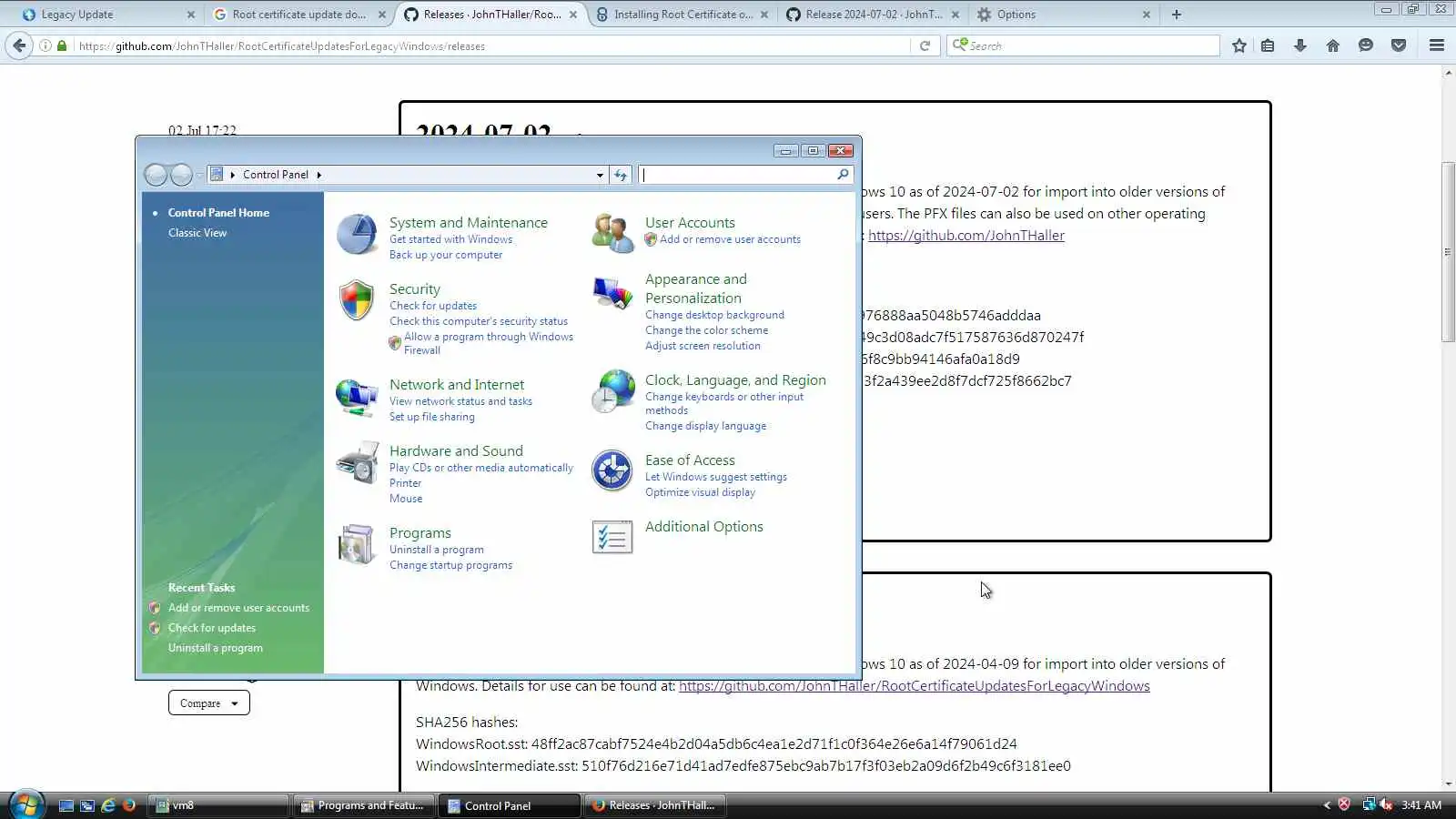Image resolution: width=1456 pixels, height=819 pixels.
Task: Expand the Control Panel address bar dropdown
Action: pyautogui.click(x=600, y=175)
